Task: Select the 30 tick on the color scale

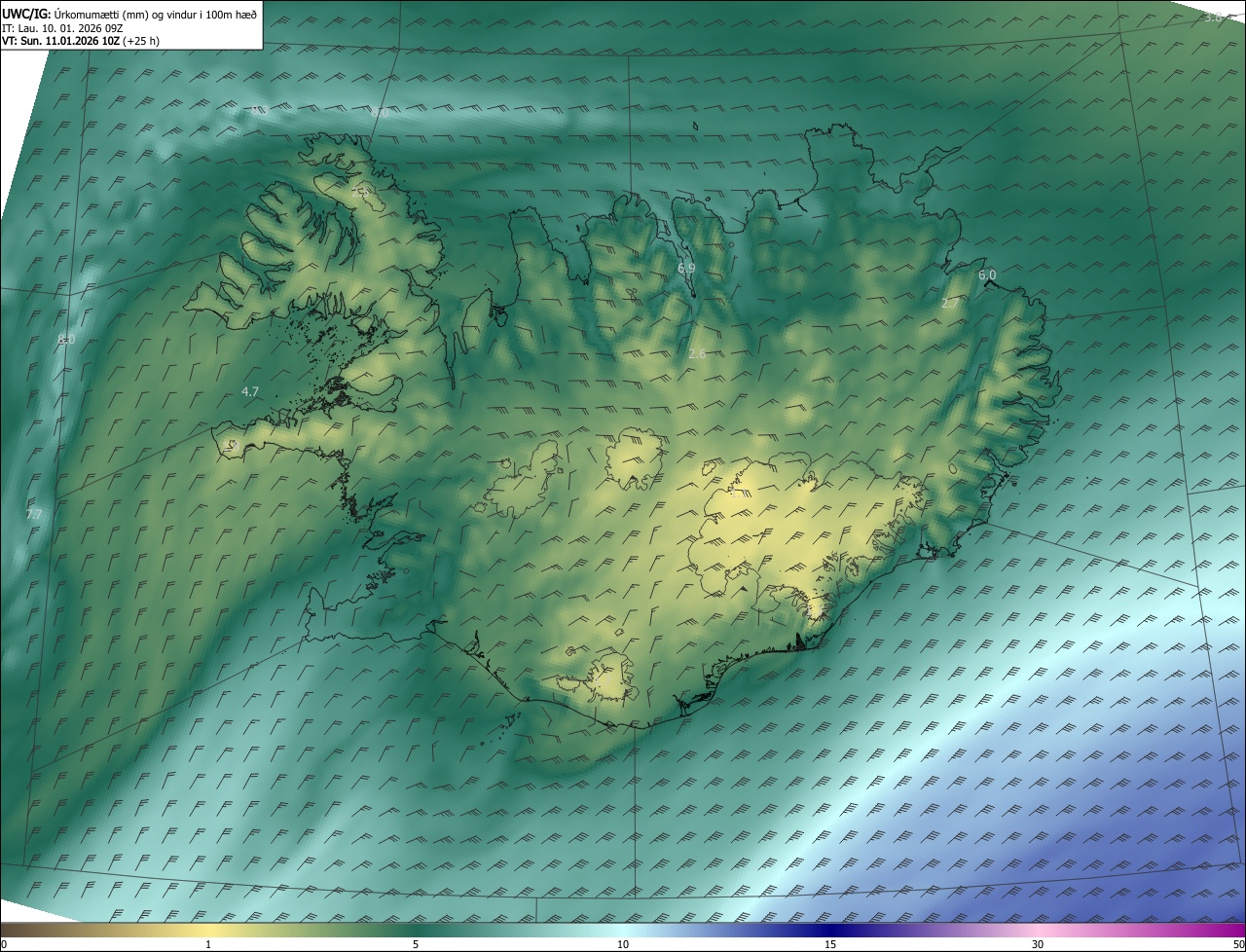Action: click(x=1038, y=945)
